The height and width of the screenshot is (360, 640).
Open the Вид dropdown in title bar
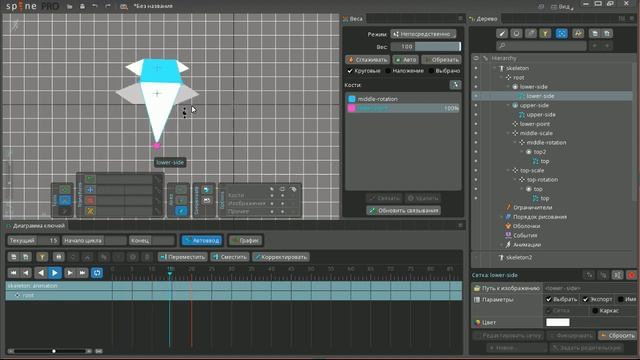562,7
